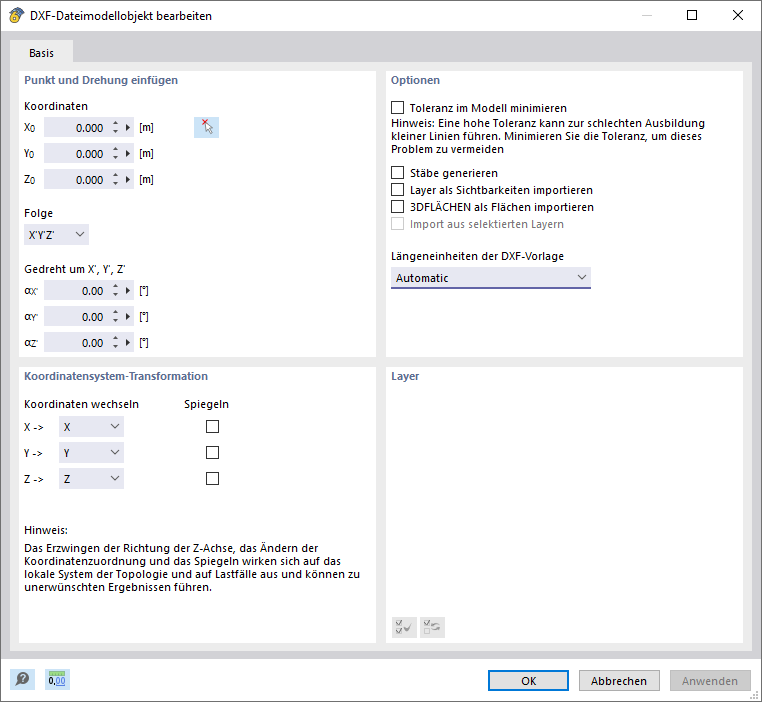
Task: Click the Z0 coordinate input field
Action: (76, 180)
